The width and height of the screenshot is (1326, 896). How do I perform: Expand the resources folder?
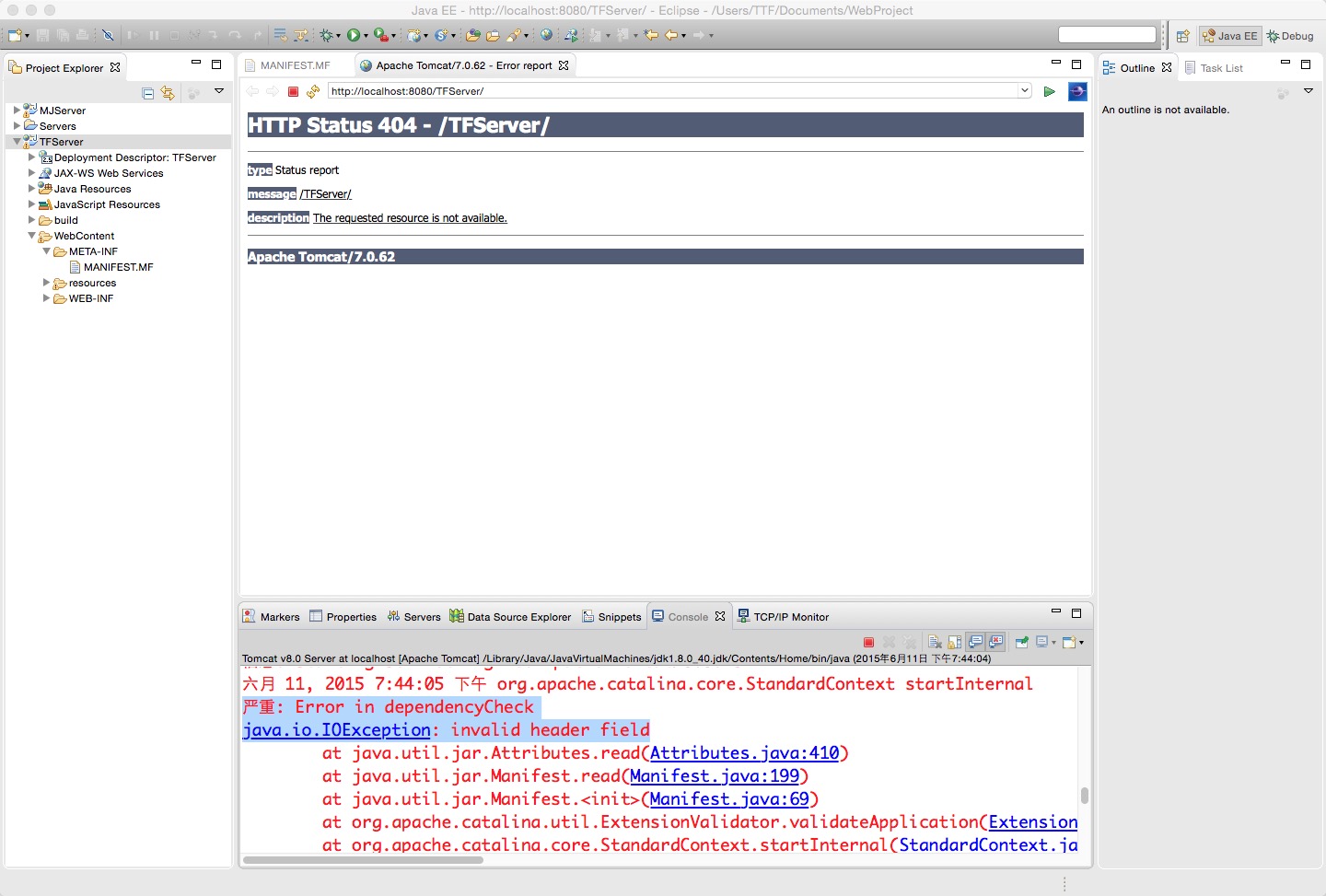click(x=46, y=283)
